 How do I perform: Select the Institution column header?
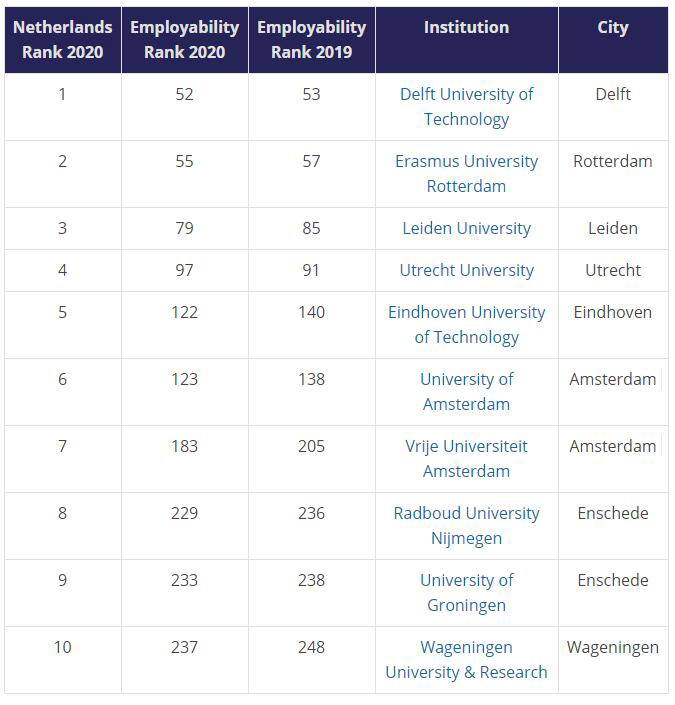coord(466,28)
